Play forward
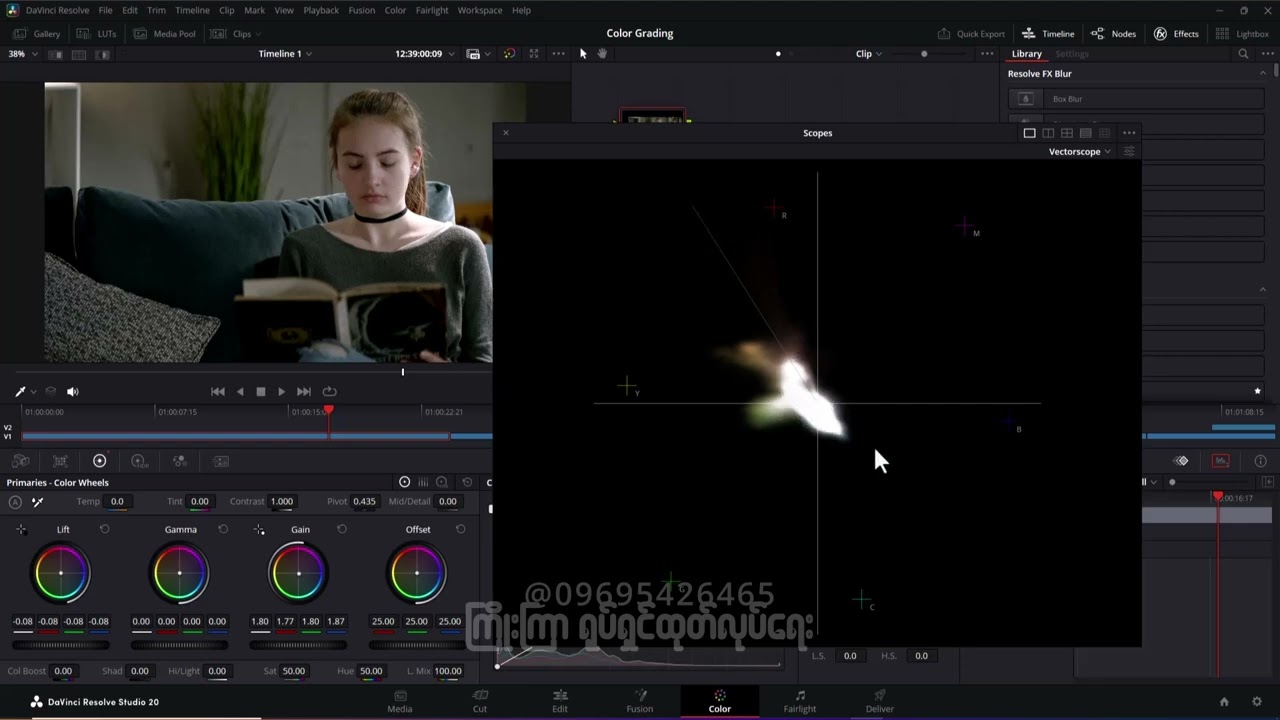Screen dimensions: 1280x720 (x=281, y=391)
